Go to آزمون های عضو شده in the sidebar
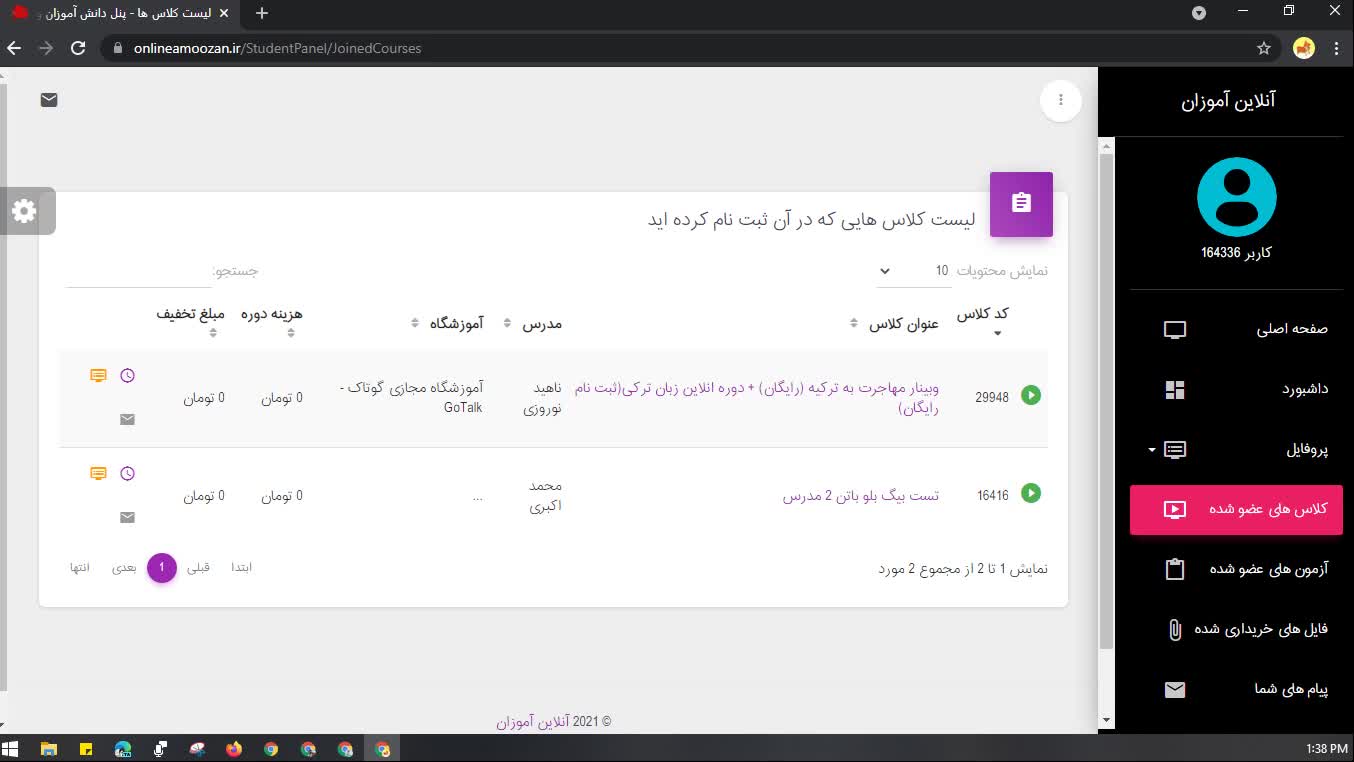Viewport: 1354px width, 762px height. [1238, 569]
